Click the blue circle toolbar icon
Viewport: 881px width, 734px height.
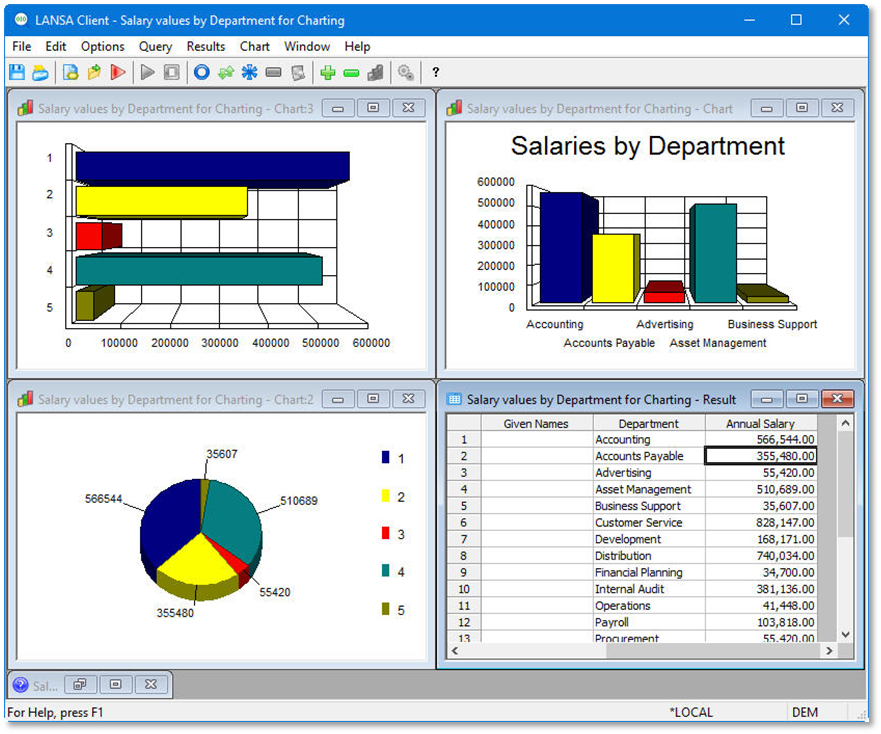[201, 72]
